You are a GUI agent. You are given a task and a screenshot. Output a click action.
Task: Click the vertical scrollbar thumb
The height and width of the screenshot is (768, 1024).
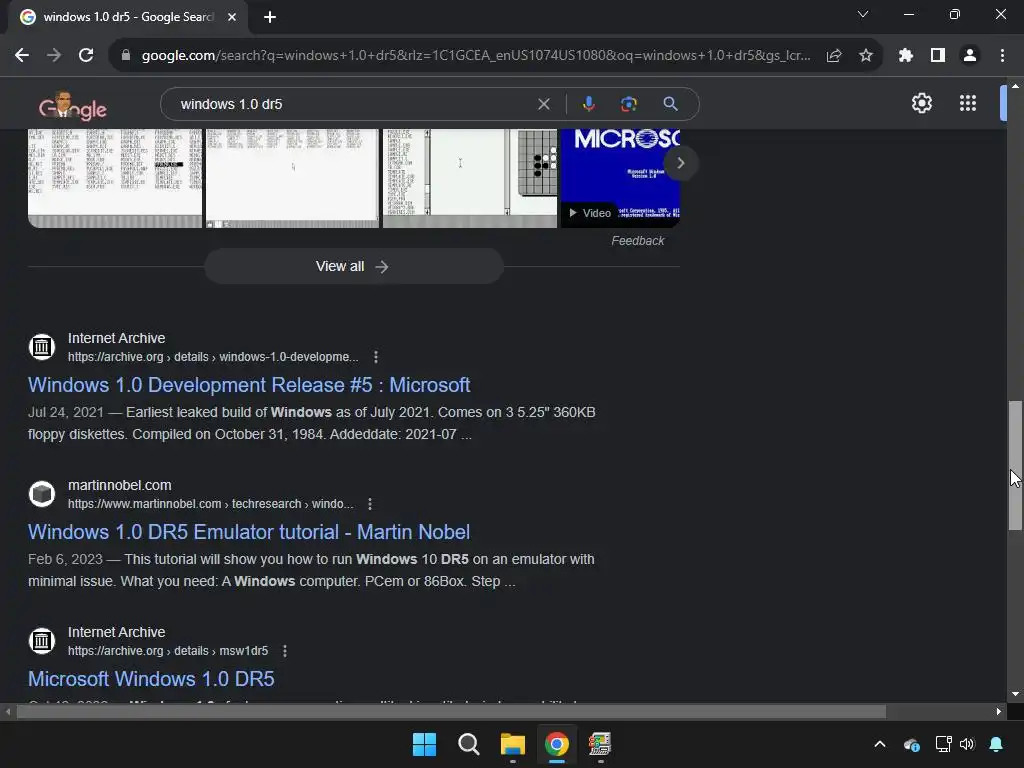point(1015,465)
